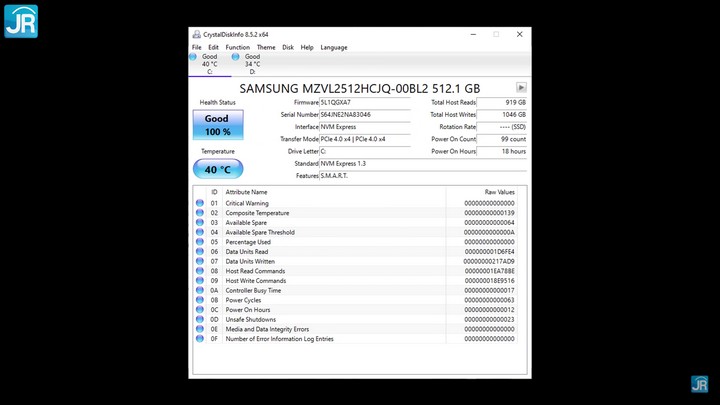Click status icon for Controller Busy Time row
The width and height of the screenshot is (720, 405).
[x=200, y=290]
